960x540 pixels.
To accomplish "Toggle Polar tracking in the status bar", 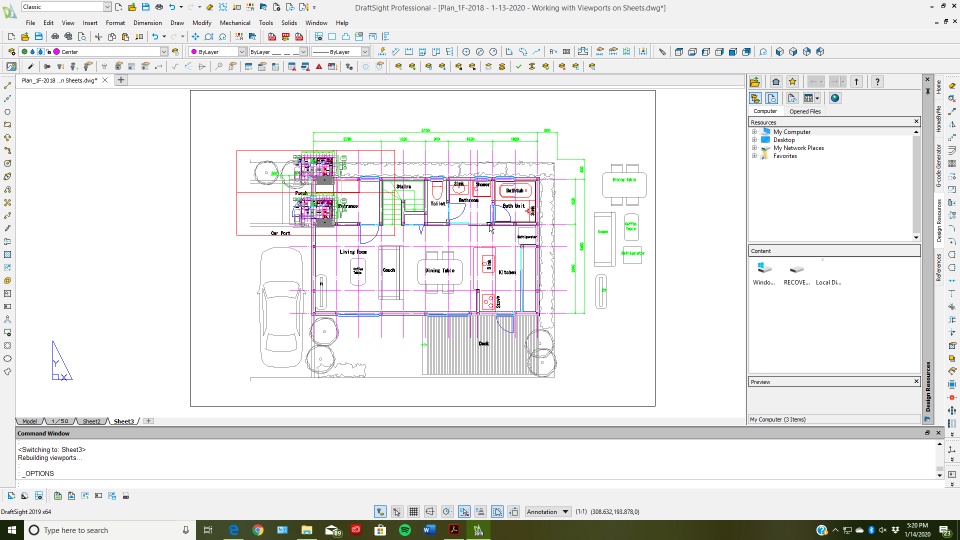I will 447,511.
